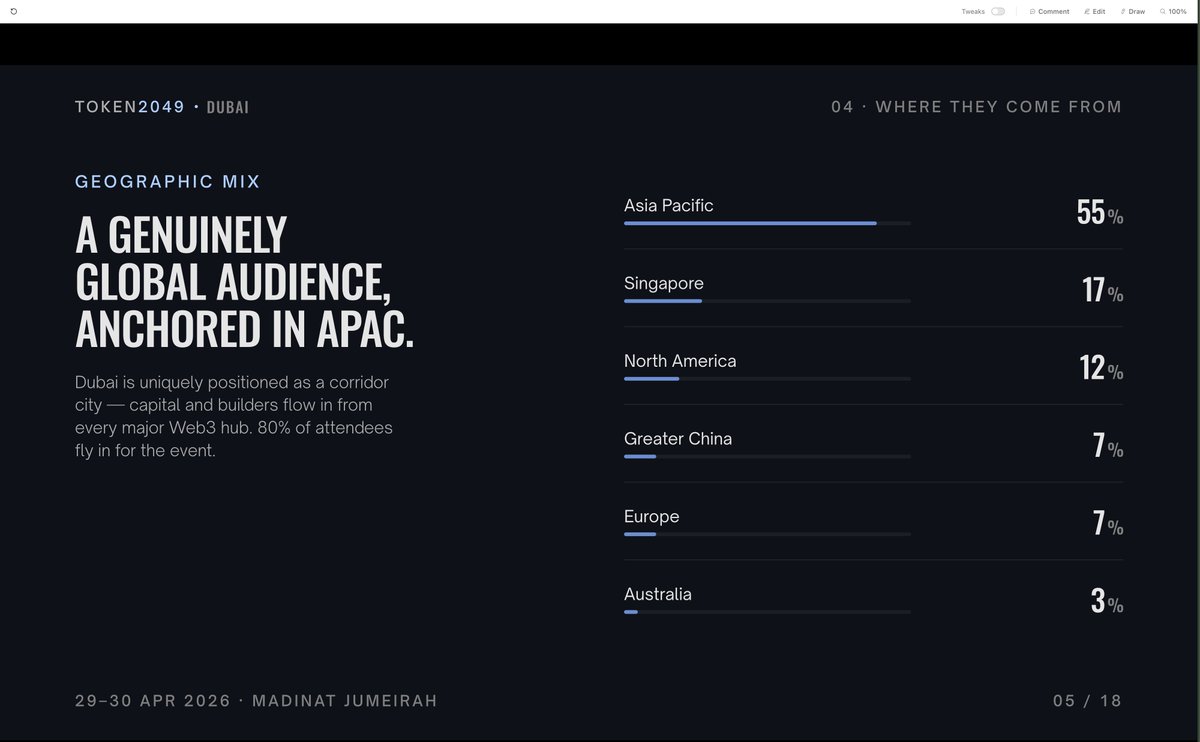Open the Comment tool
The height and width of the screenshot is (742, 1200).
1049,11
